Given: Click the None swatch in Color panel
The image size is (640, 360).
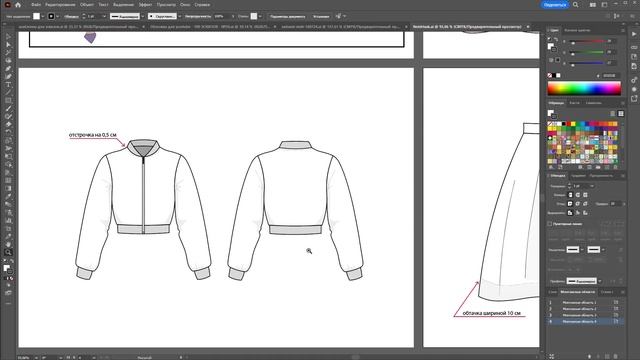Looking at the screenshot, I should pos(549,76).
